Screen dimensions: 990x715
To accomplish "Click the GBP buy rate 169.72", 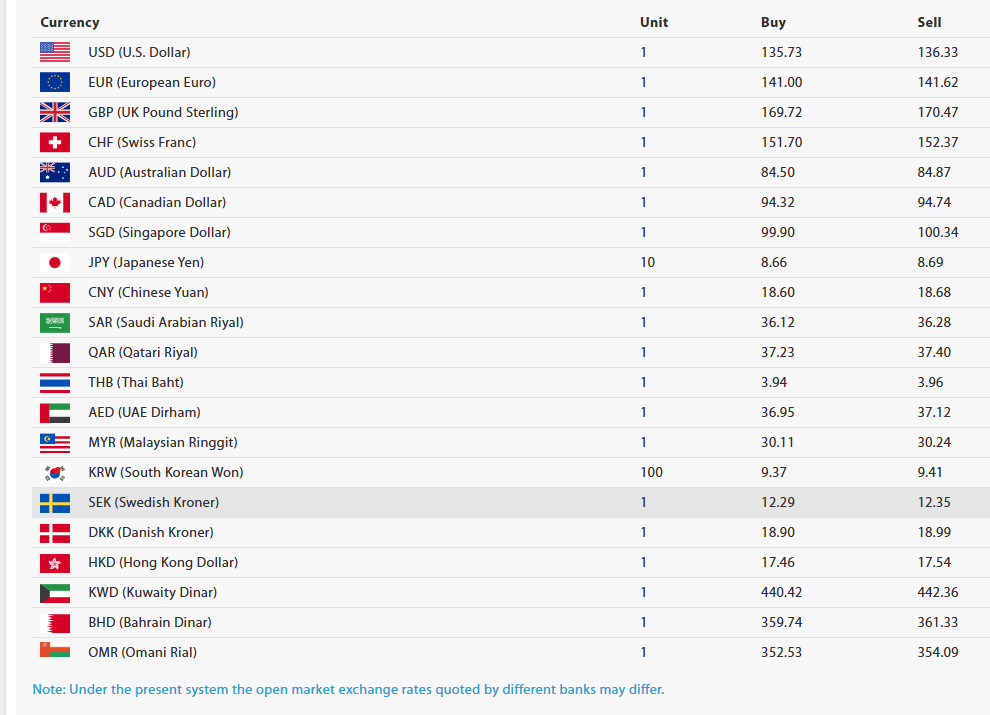I will coord(781,112).
